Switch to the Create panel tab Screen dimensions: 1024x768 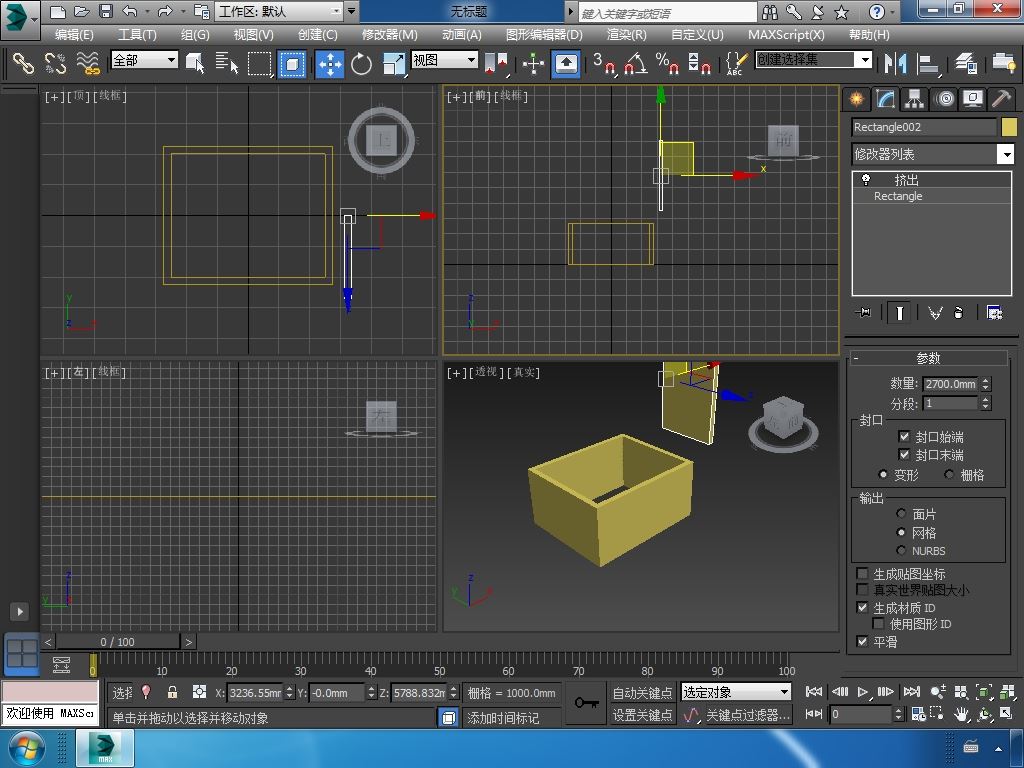pos(856,99)
